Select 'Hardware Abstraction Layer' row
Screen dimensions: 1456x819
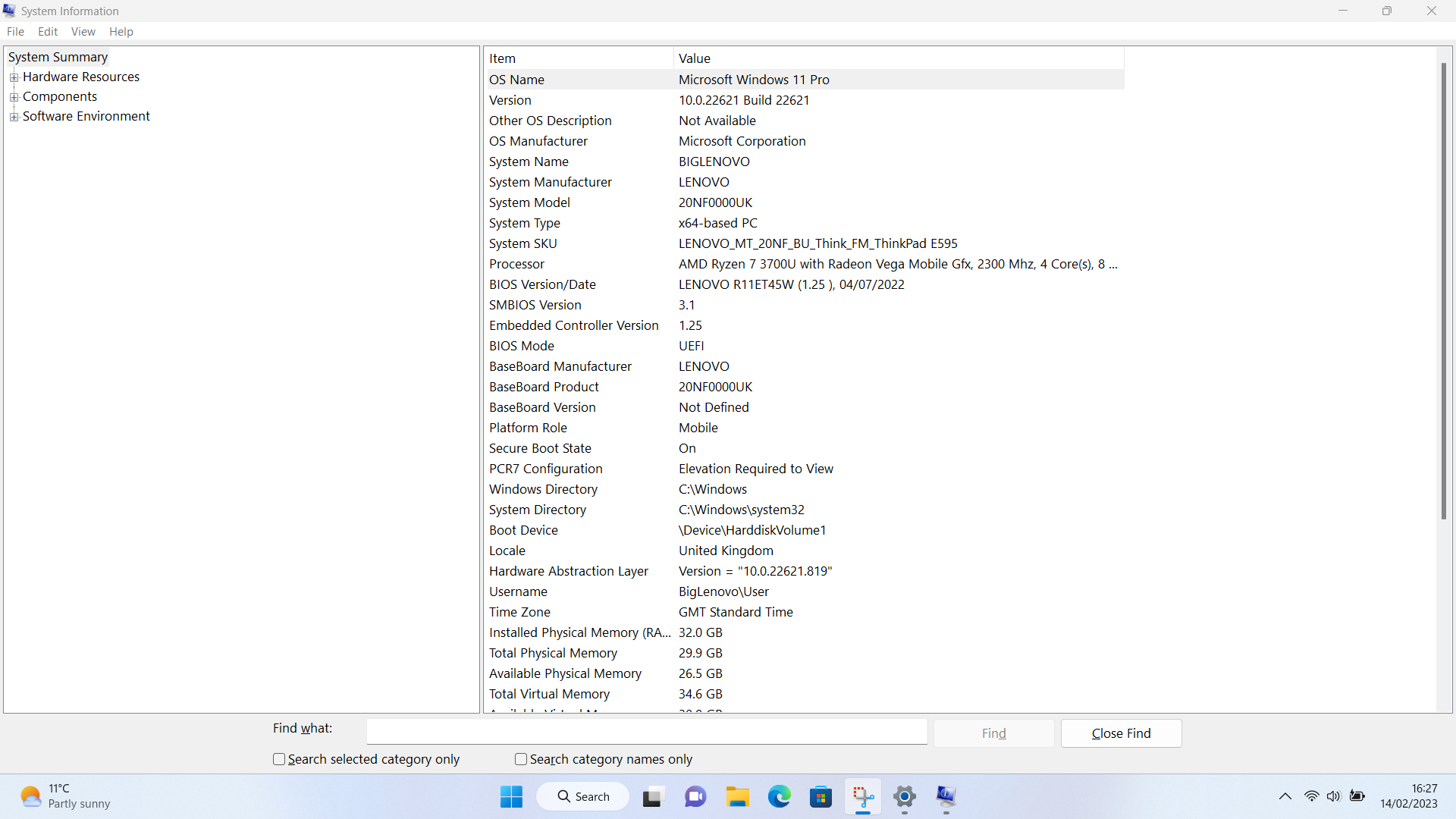pyautogui.click(x=805, y=571)
